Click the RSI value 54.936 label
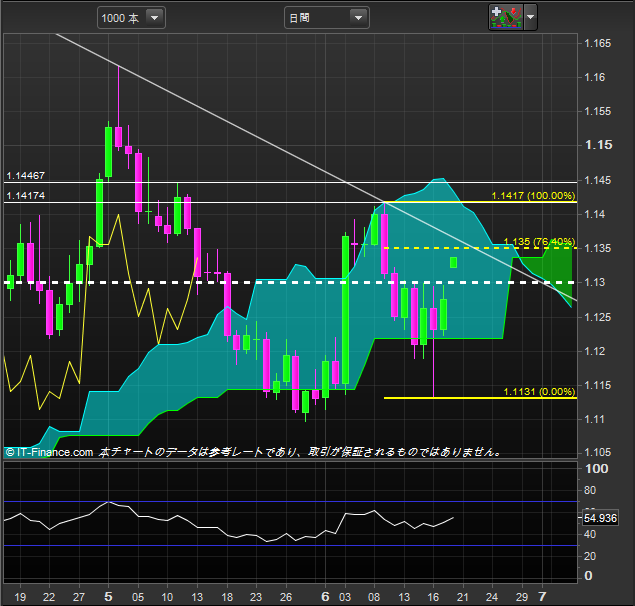The height and width of the screenshot is (606, 635). pyautogui.click(x=600, y=518)
